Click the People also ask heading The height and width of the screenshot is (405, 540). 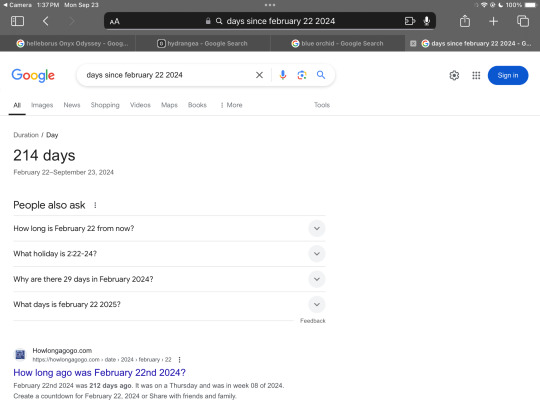pos(49,205)
